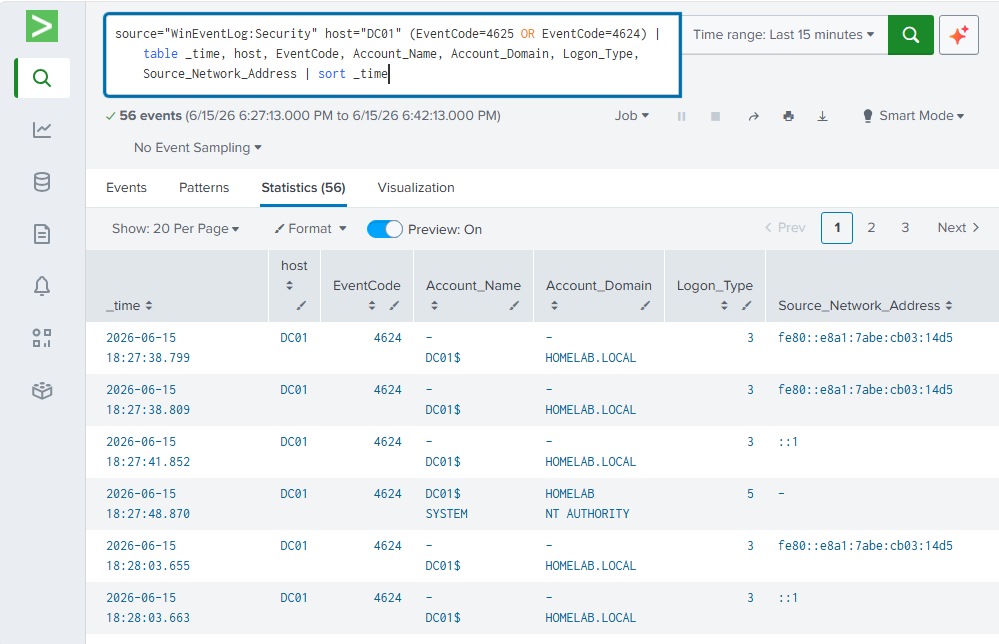Pause the search job

681,117
